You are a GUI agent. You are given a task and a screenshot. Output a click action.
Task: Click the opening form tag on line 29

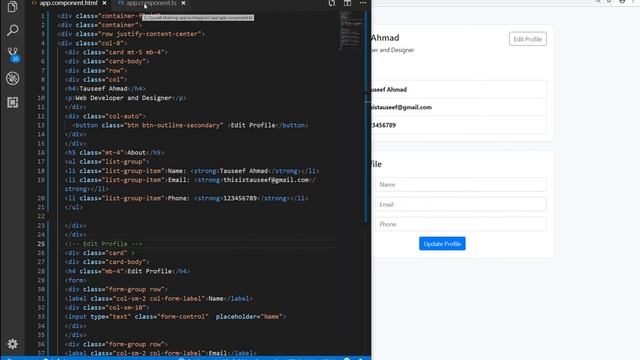tap(76, 280)
